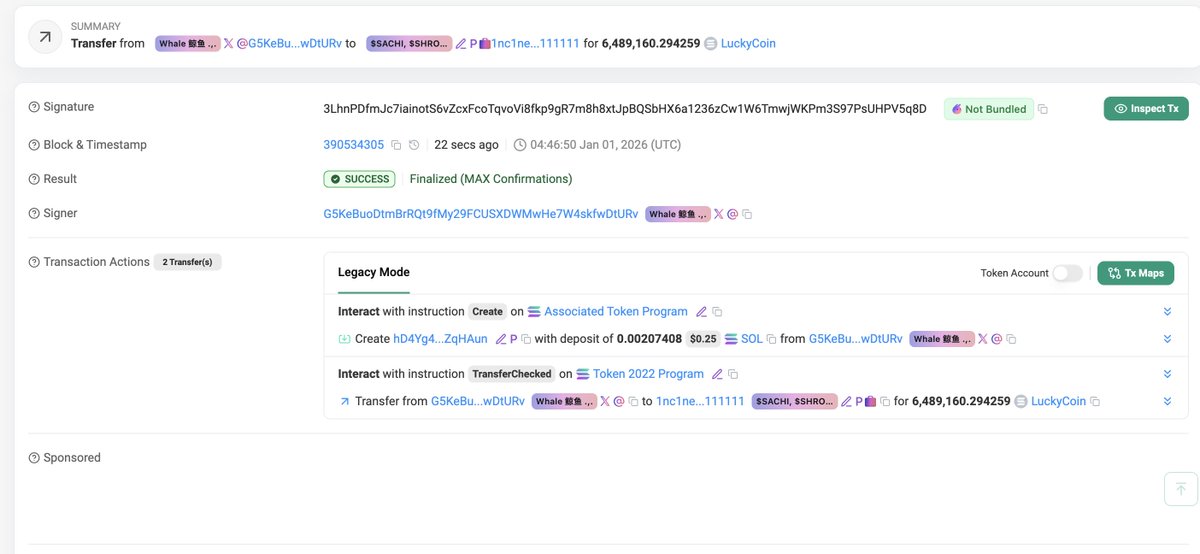The height and width of the screenshot is (554, 1200).
Task: Click the @ icon in Signer row
Action: (732, 214)
